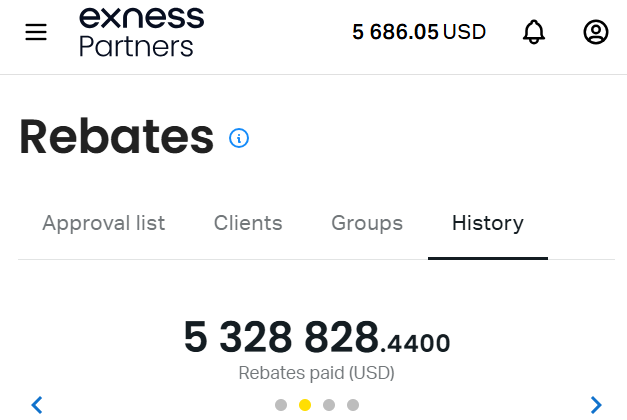Open the user profile account icon
Screen dimensions: 627x420
pyautogui.click(x=596, y=32)
